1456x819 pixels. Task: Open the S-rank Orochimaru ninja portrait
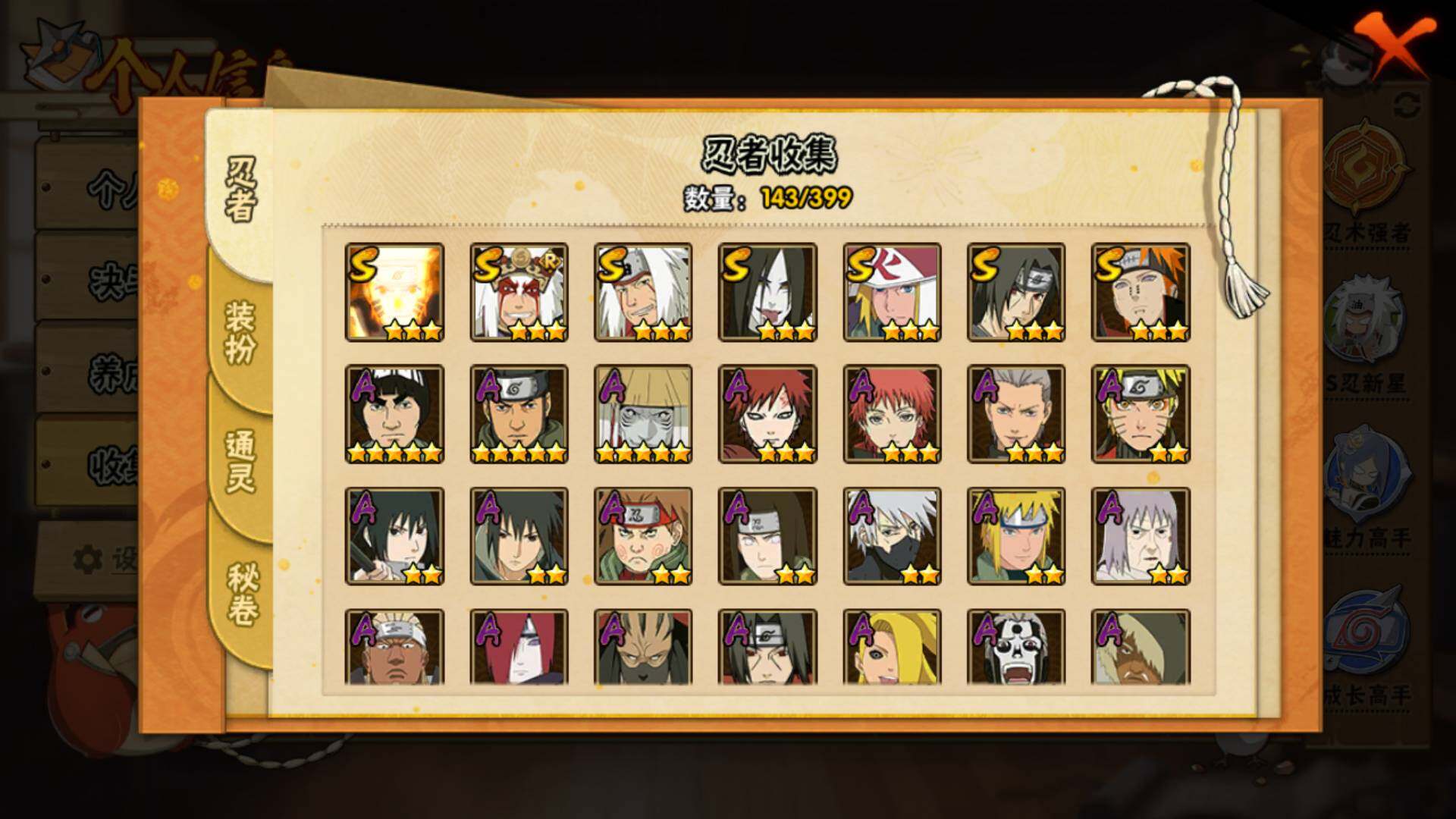(x=767, y=292)
